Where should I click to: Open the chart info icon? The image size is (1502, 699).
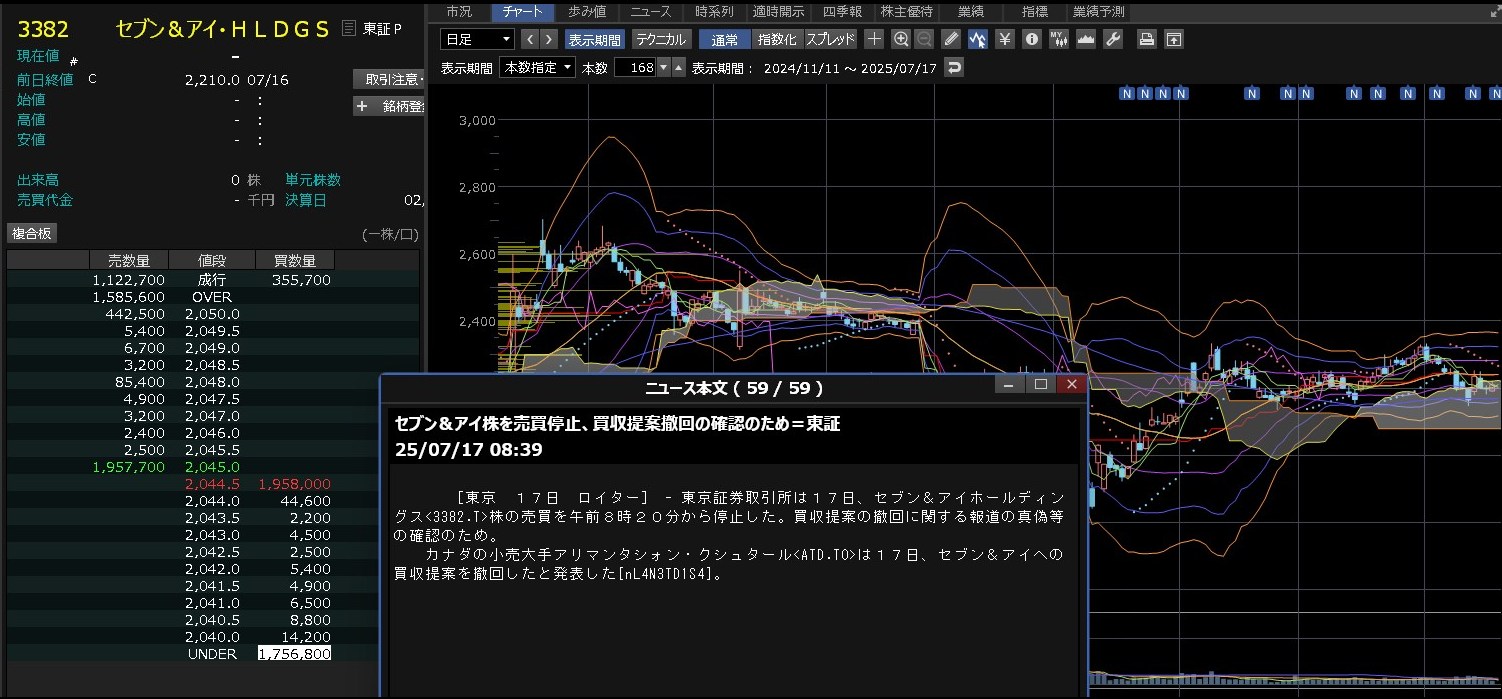click(1032, 39)
